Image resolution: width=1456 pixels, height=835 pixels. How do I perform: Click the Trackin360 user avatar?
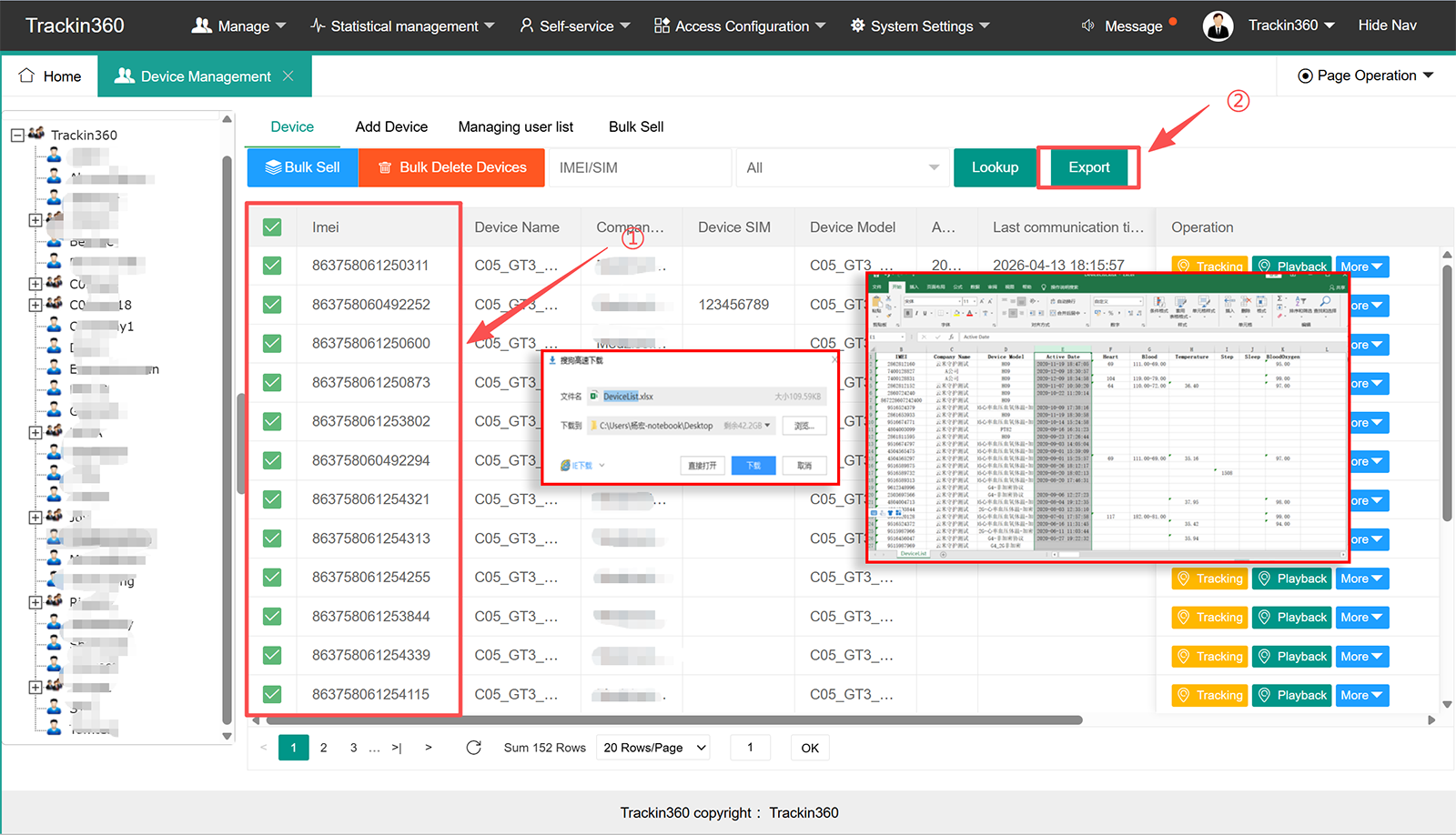1218,25
